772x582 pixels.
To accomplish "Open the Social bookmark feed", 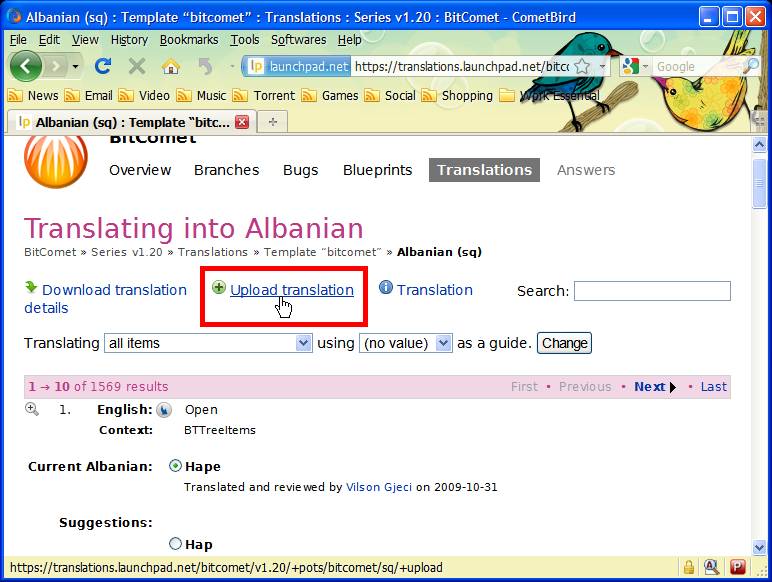I will [390, 96].
